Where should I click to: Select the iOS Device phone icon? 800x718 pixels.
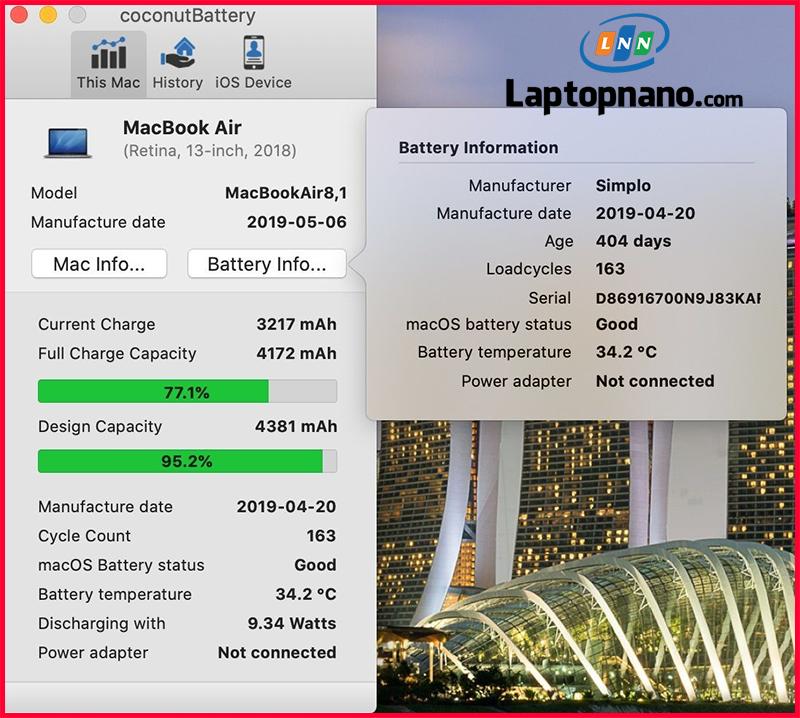point(254,53)
